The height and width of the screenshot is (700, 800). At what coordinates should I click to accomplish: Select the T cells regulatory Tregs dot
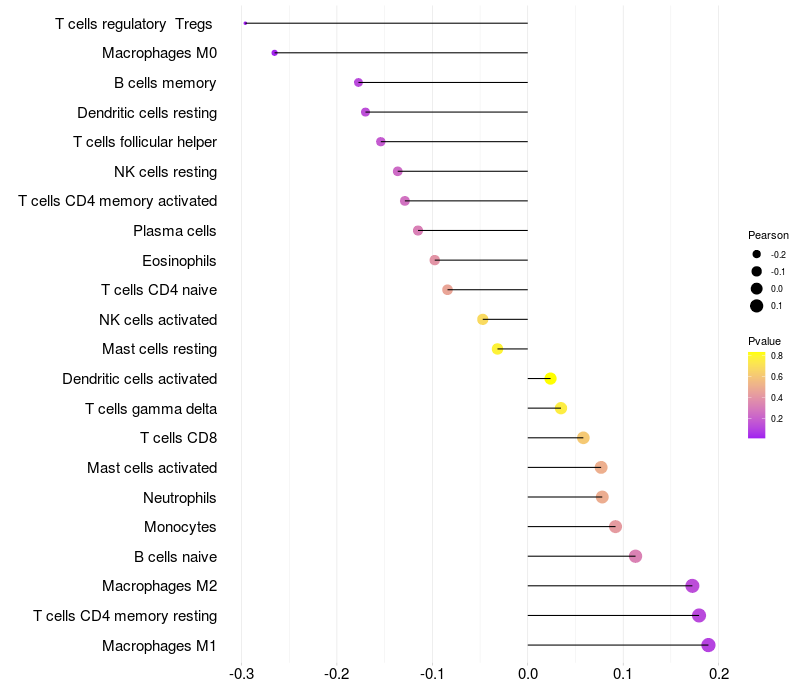[x=245, y=23]
